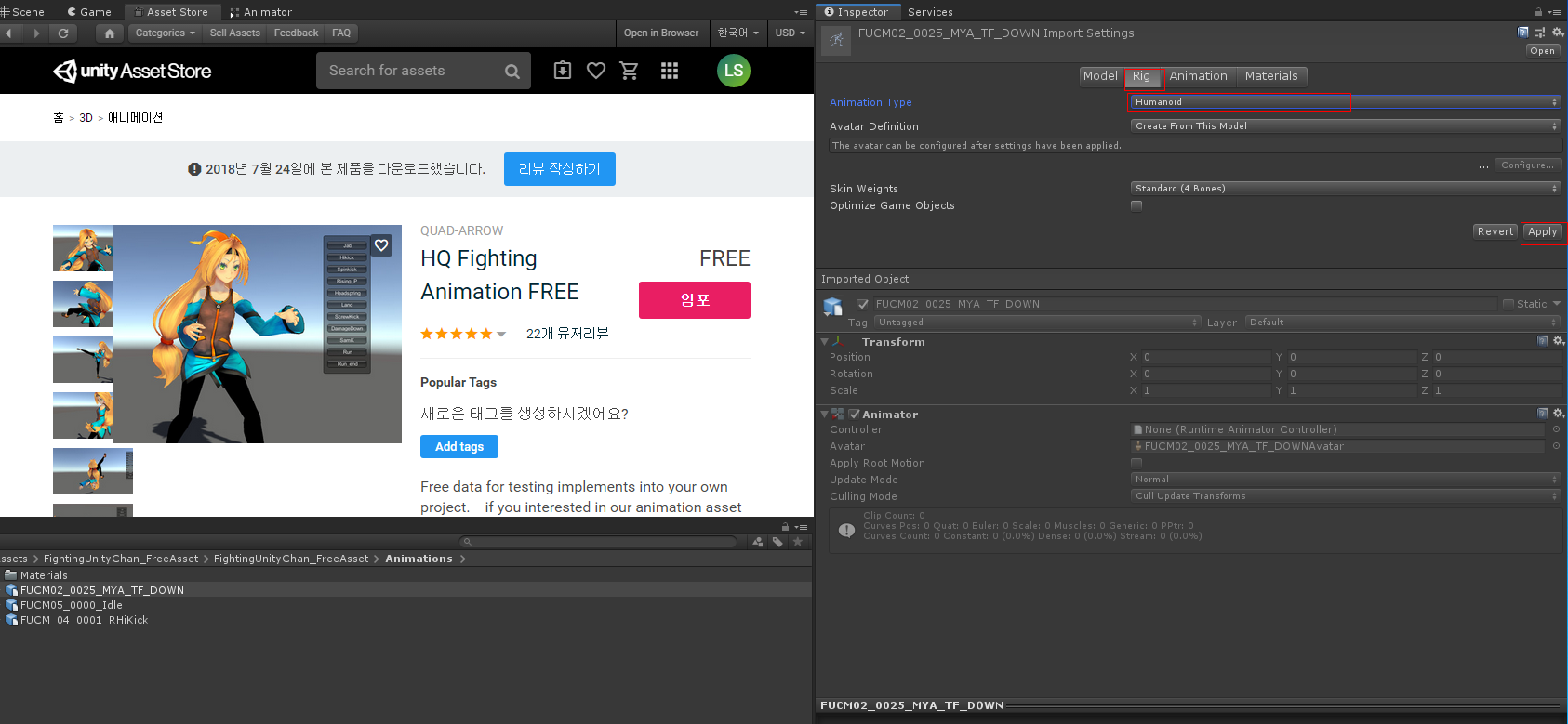This screenshot has height=724, width=1568.
Task: Click the Add tags button
Action: tap(459, 446)
